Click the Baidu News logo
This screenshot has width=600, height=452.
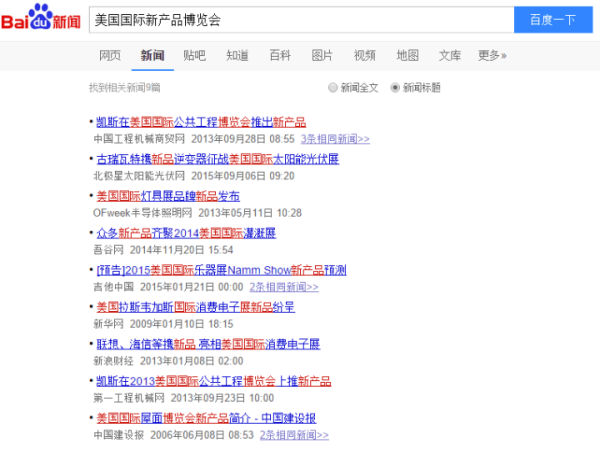tap(42, 20)
